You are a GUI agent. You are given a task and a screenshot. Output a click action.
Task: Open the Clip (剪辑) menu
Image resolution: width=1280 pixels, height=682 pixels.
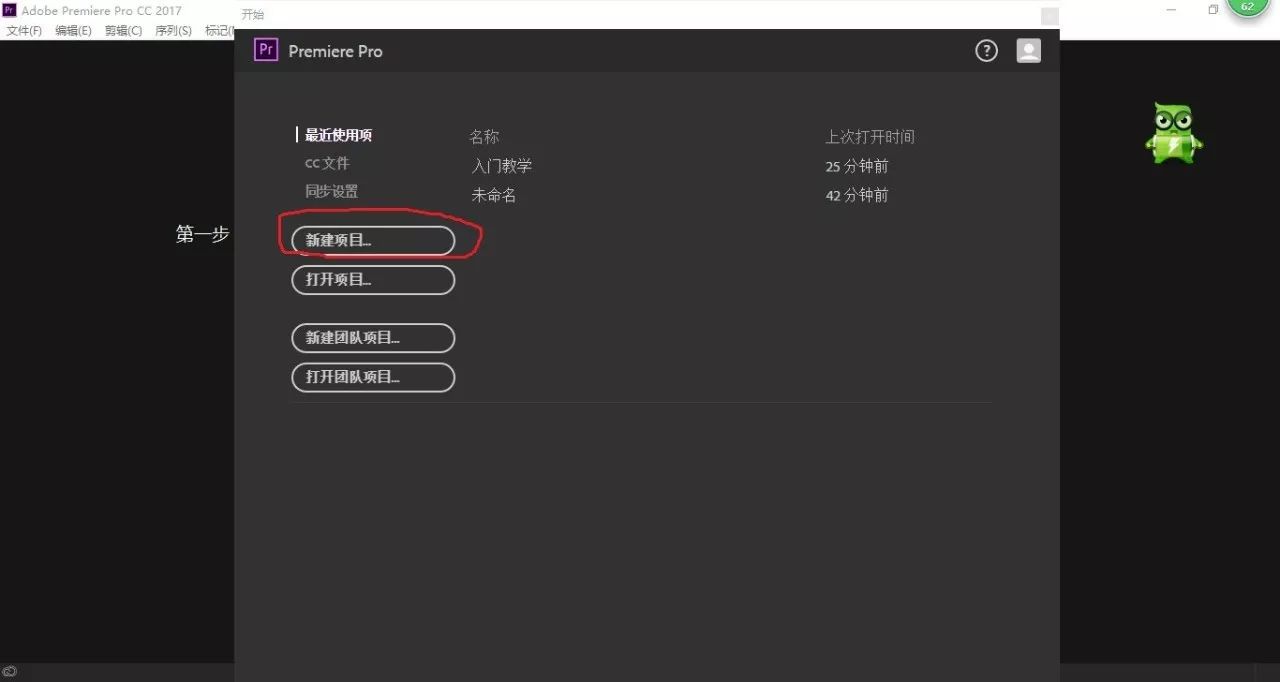(x=123, y=31)
